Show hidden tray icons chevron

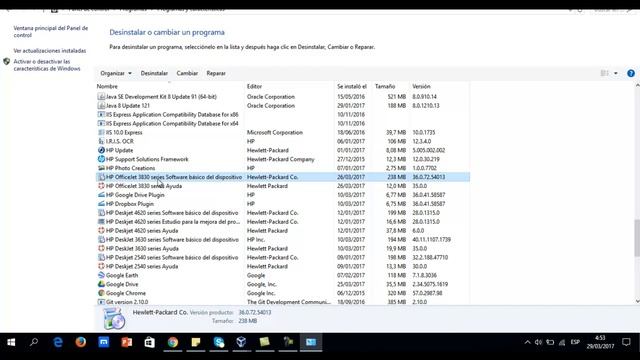(x=527, y=342)
